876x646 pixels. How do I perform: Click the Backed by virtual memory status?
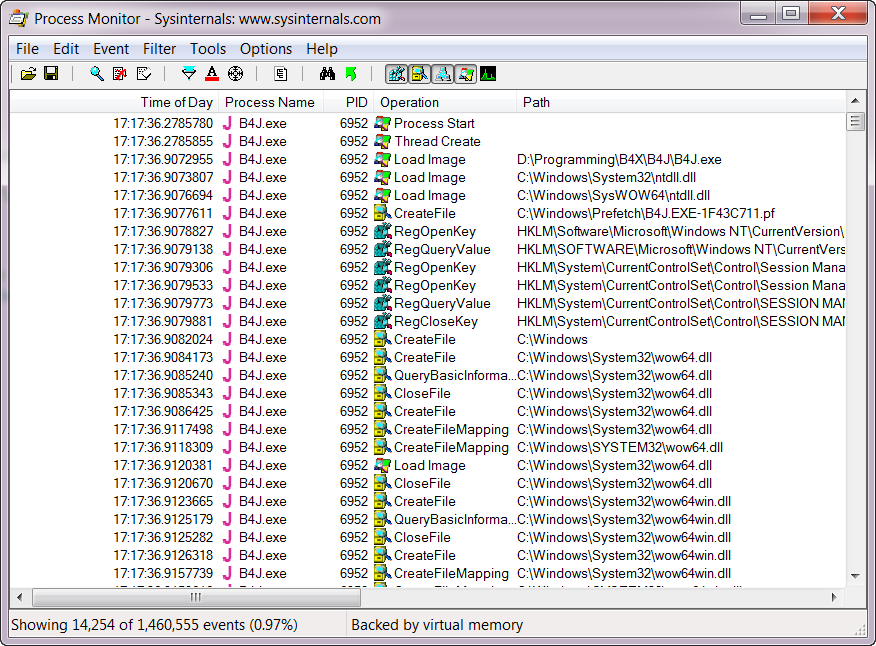[x=437, y=625]
